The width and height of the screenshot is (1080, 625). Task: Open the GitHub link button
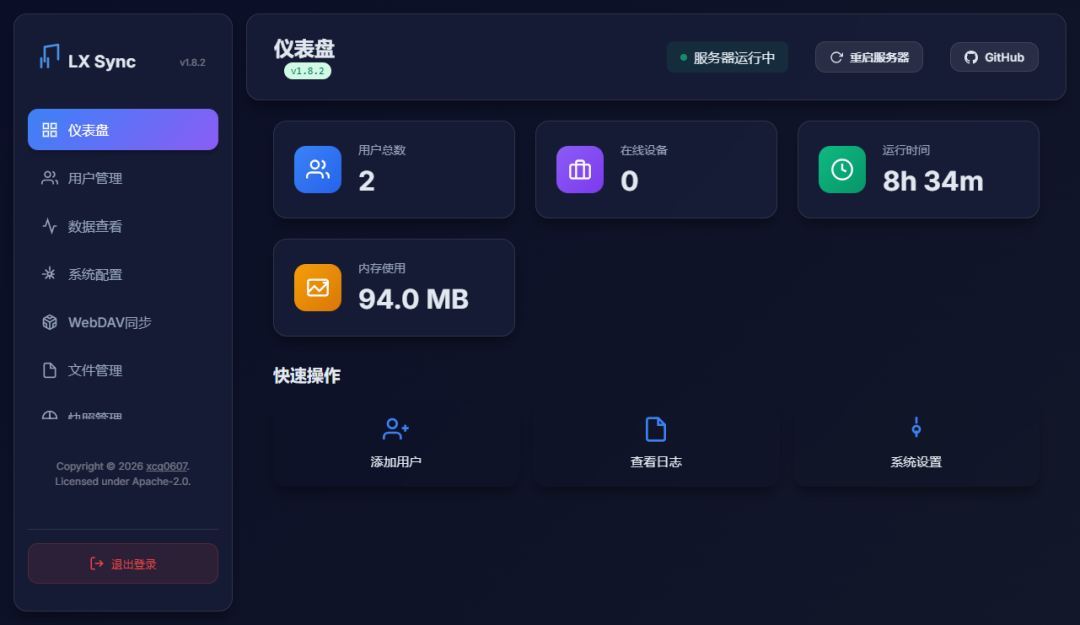pos(994,57)
